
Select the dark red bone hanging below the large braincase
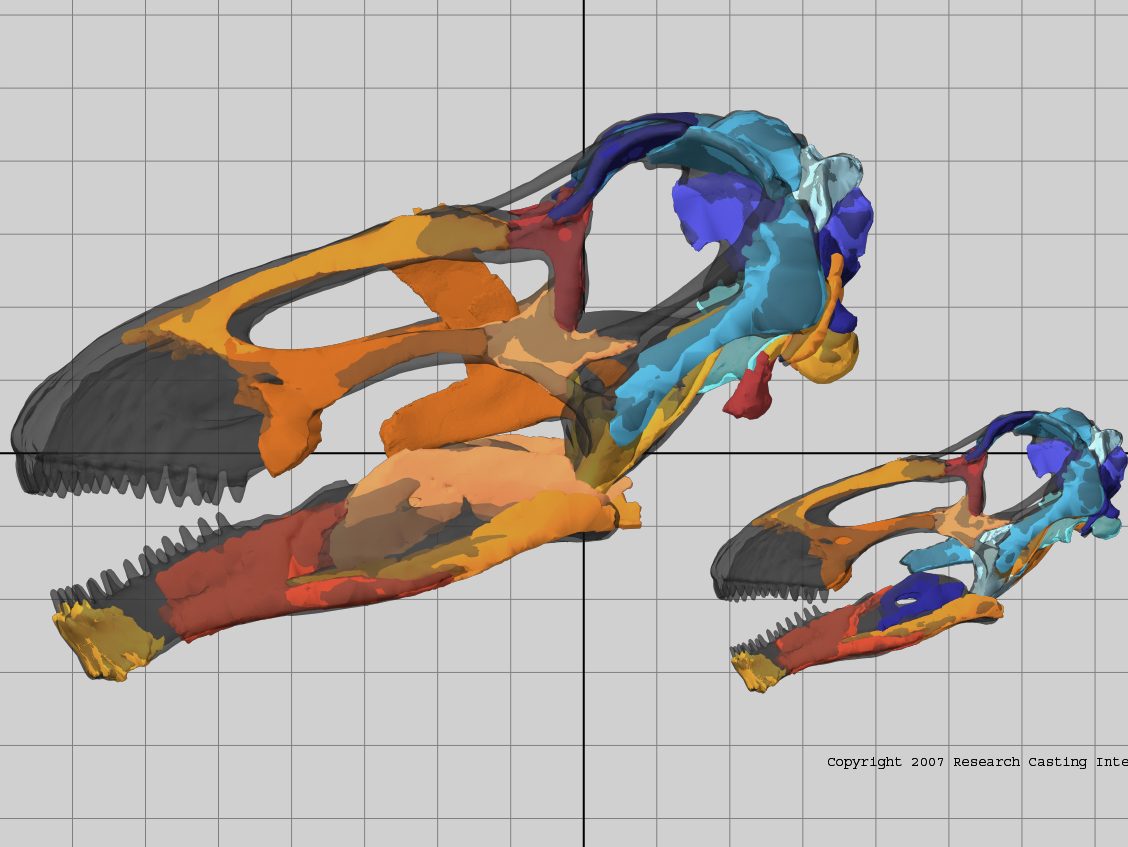pos(752,390)
